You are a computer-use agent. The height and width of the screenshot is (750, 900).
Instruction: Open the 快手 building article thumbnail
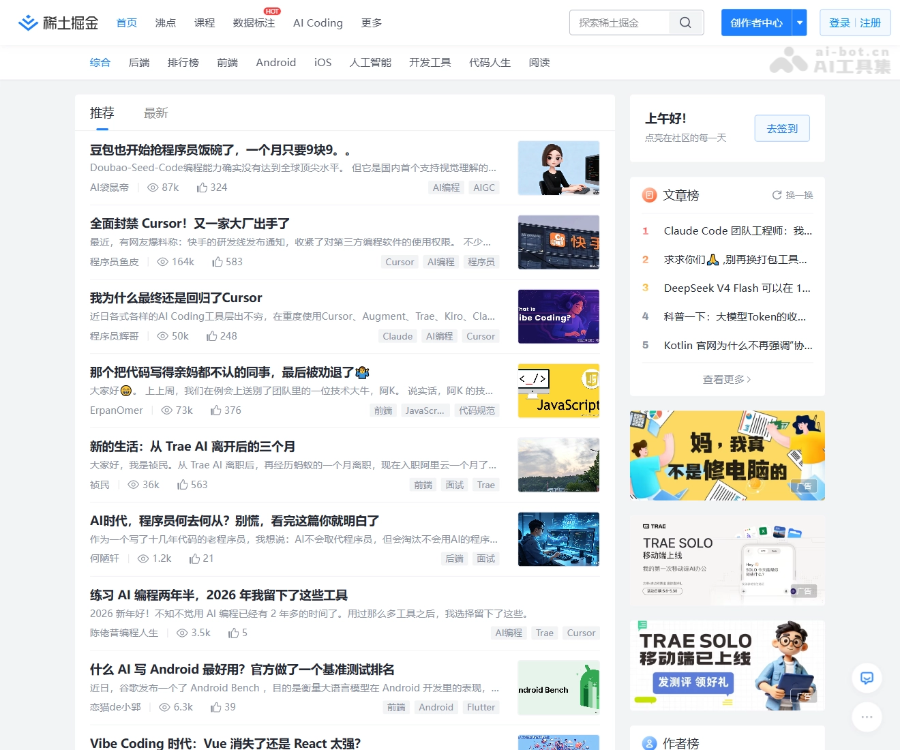(558, 242)
